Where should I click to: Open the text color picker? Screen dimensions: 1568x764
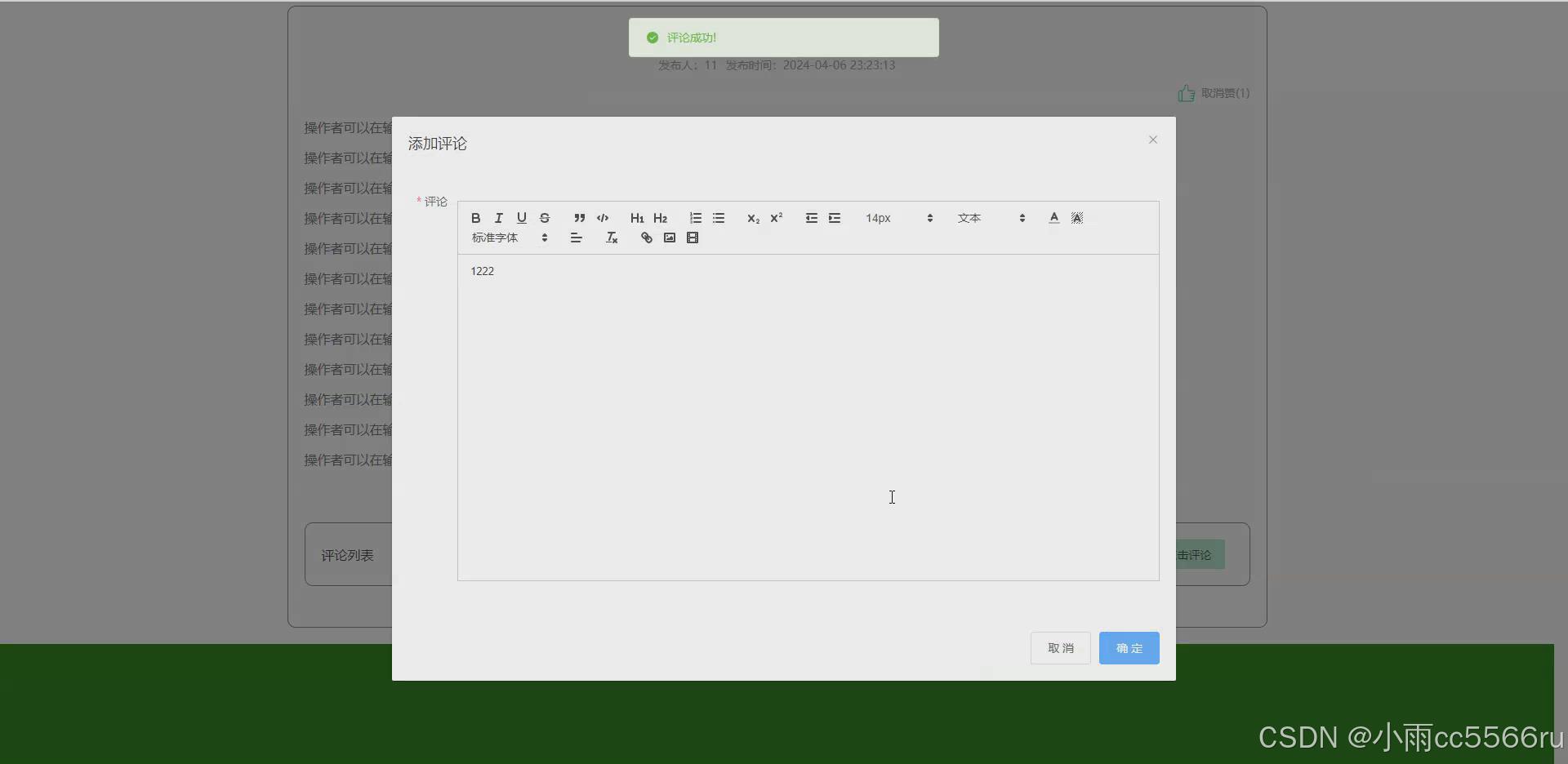1054,218
